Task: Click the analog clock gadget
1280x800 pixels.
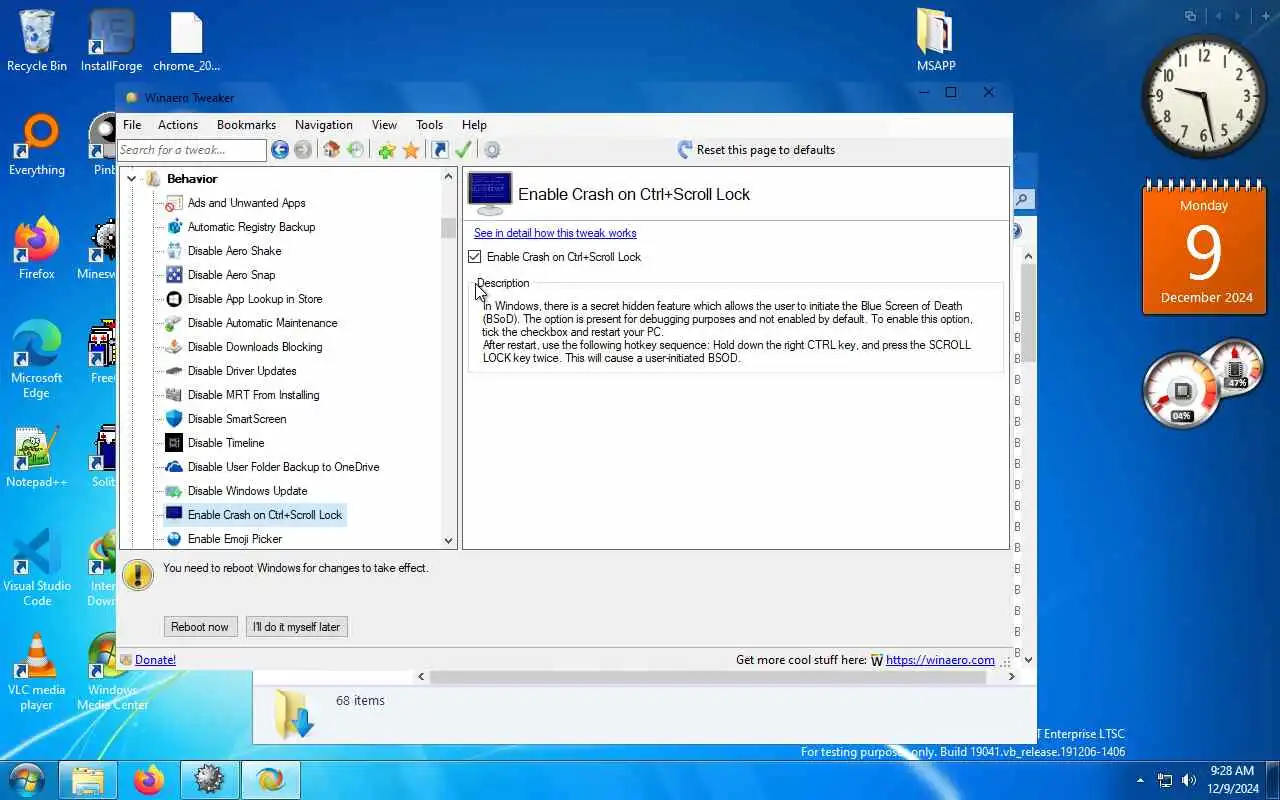Action: pos(1204,95)
